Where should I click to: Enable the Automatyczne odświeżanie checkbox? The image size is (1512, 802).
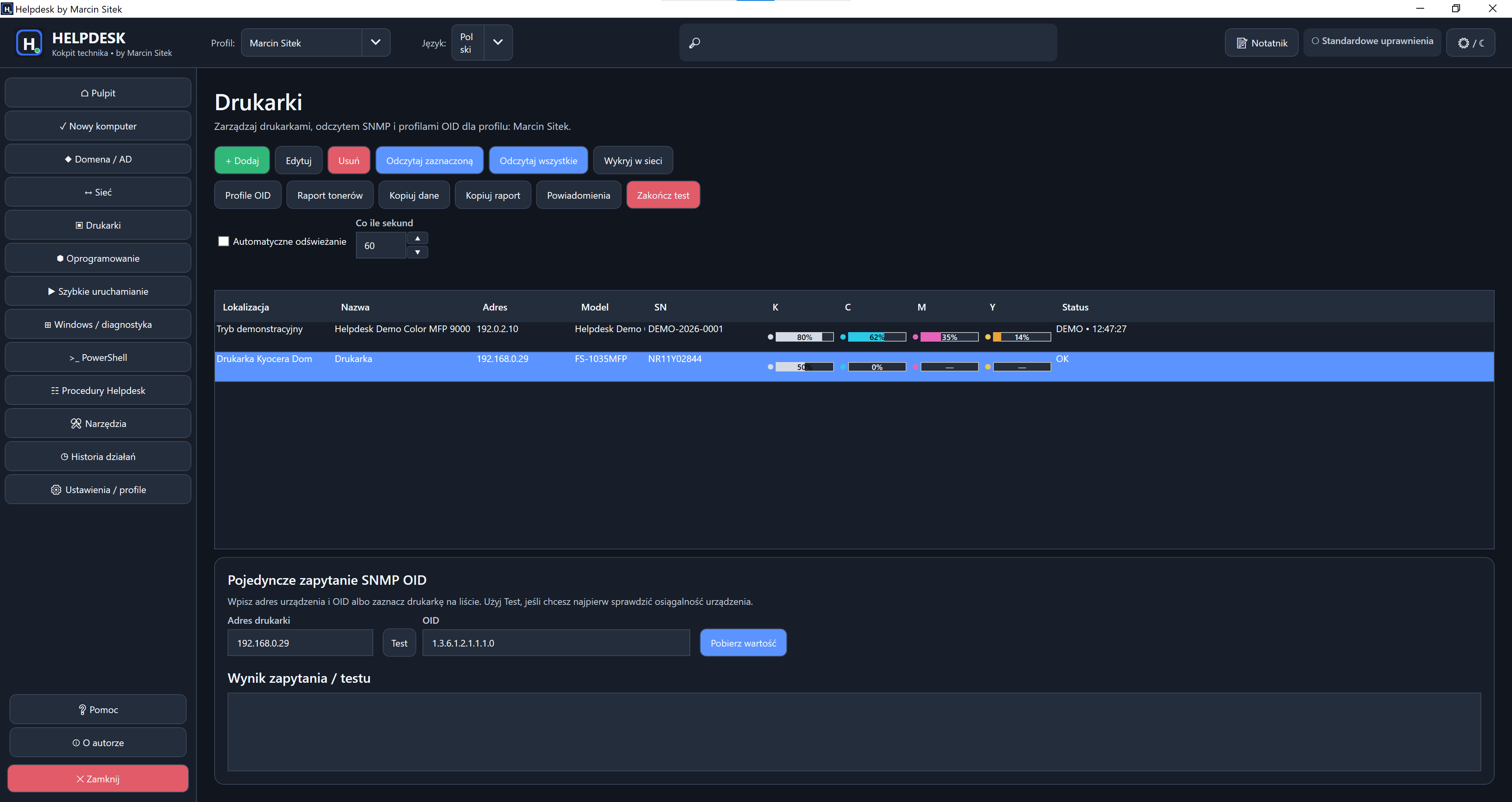coord(224,241)
